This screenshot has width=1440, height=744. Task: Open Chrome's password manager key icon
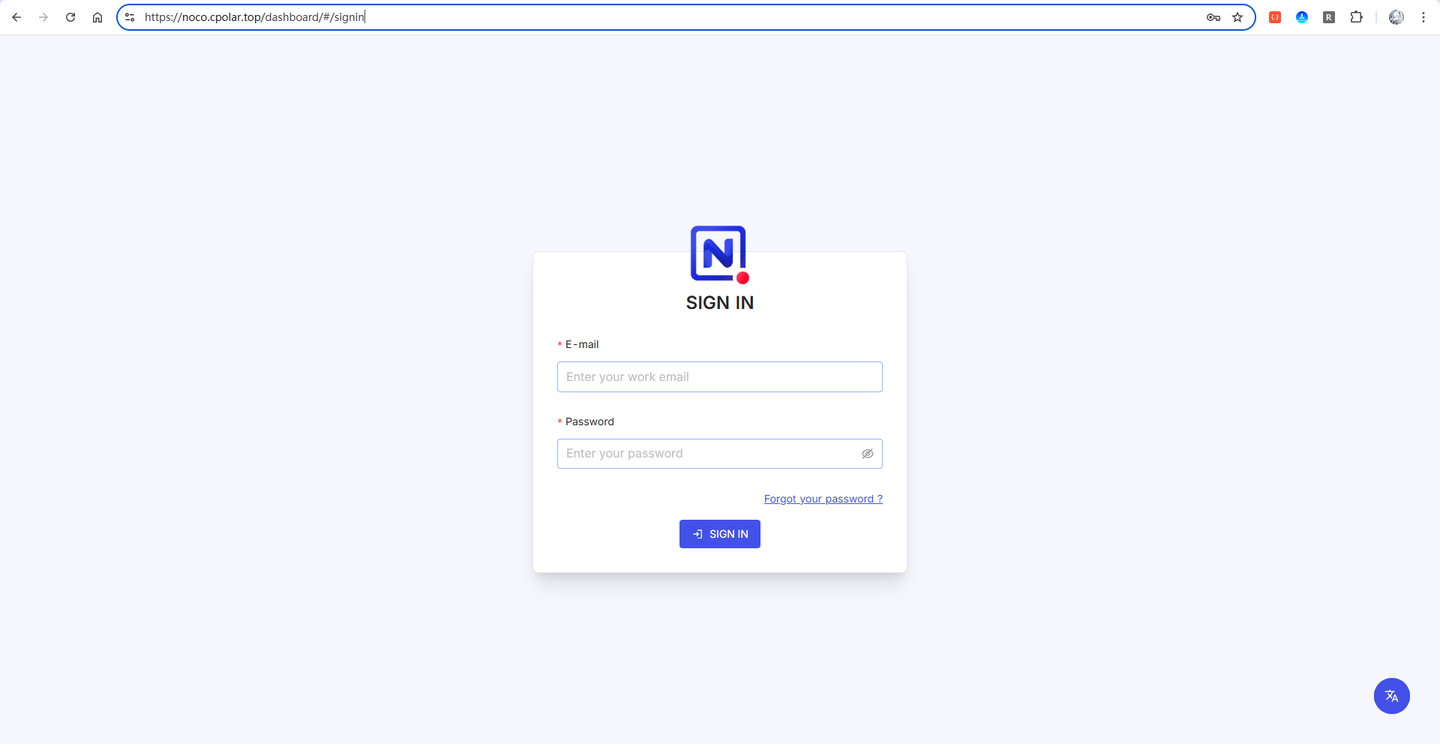click(1212, 17)
